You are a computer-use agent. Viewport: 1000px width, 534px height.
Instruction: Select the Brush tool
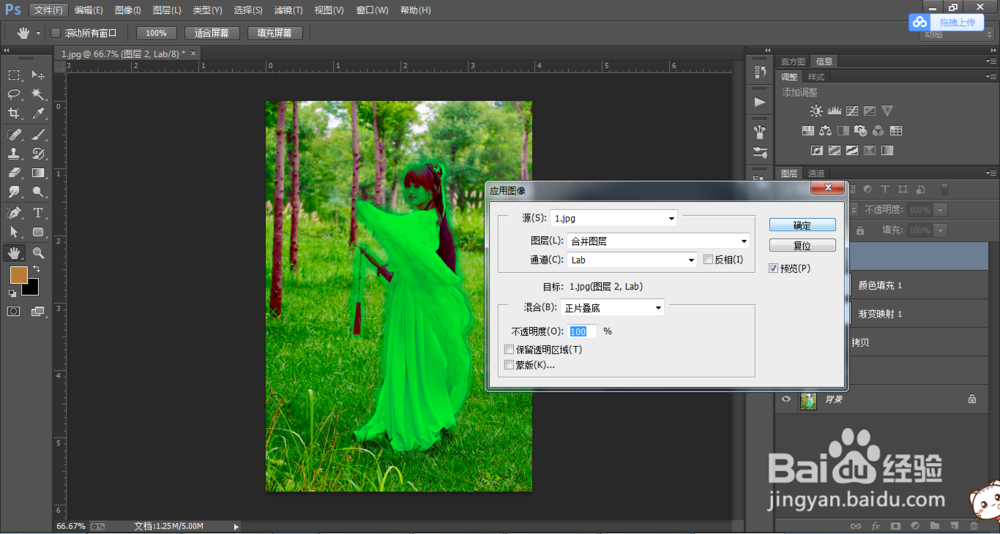point(38,135)
